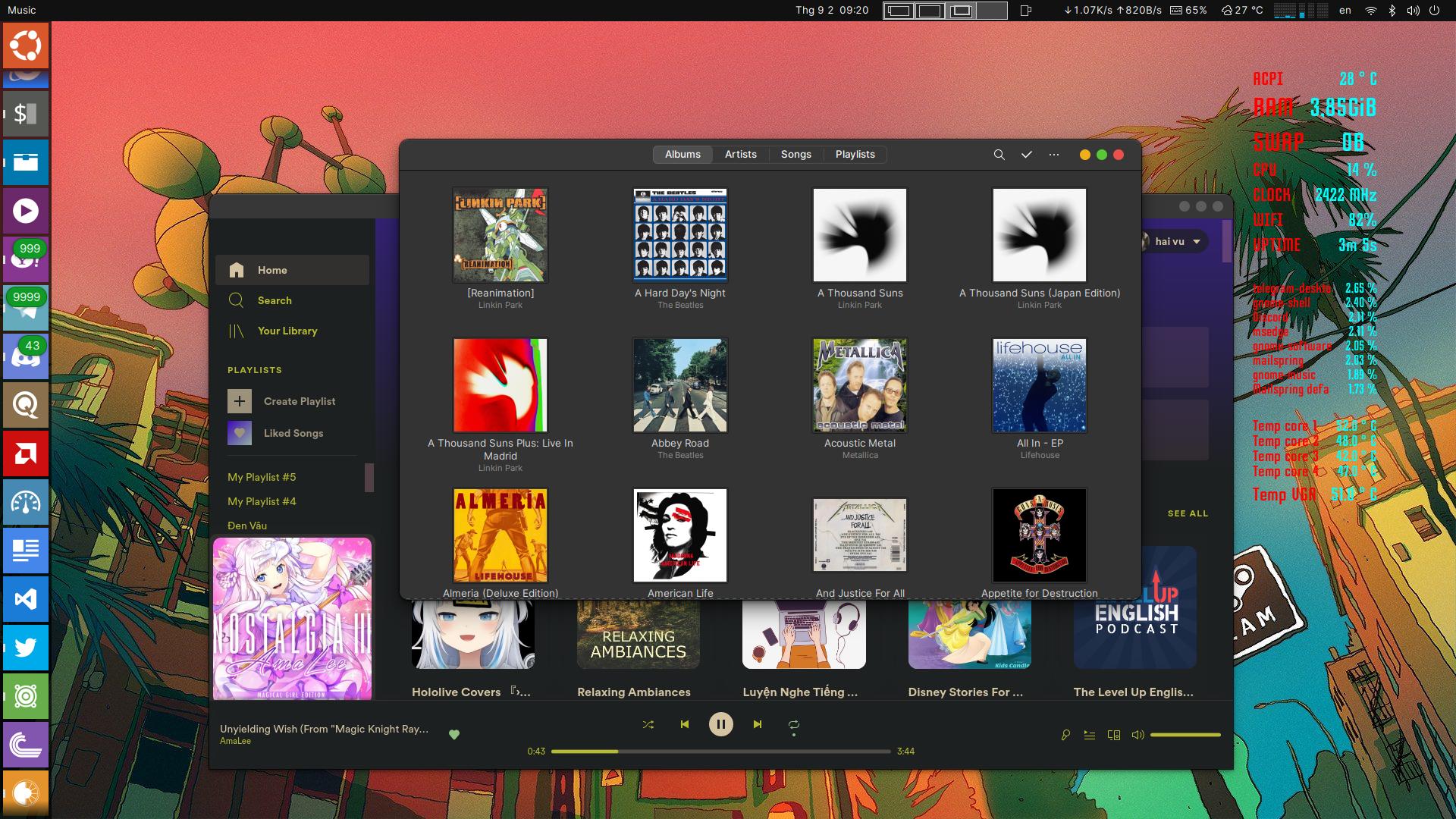The height and width of the screenshot is (819, 1456).
Task: Click the song title Unyielding Wish
Action: (x=325, y=729)
